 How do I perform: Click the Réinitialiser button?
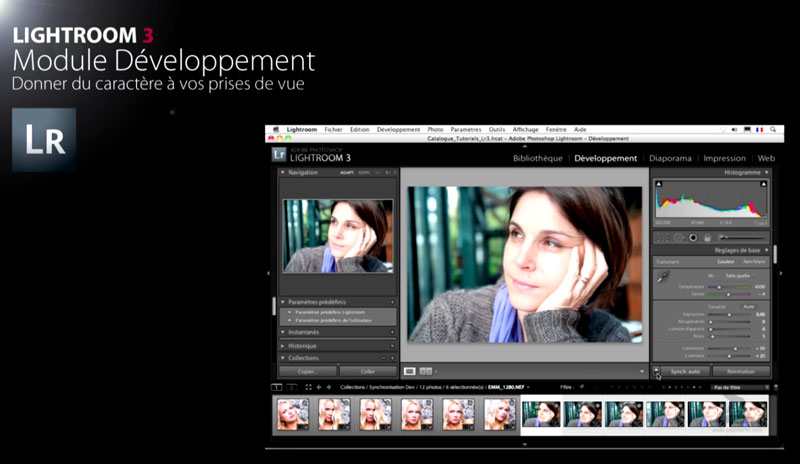(x=741, y=371)
